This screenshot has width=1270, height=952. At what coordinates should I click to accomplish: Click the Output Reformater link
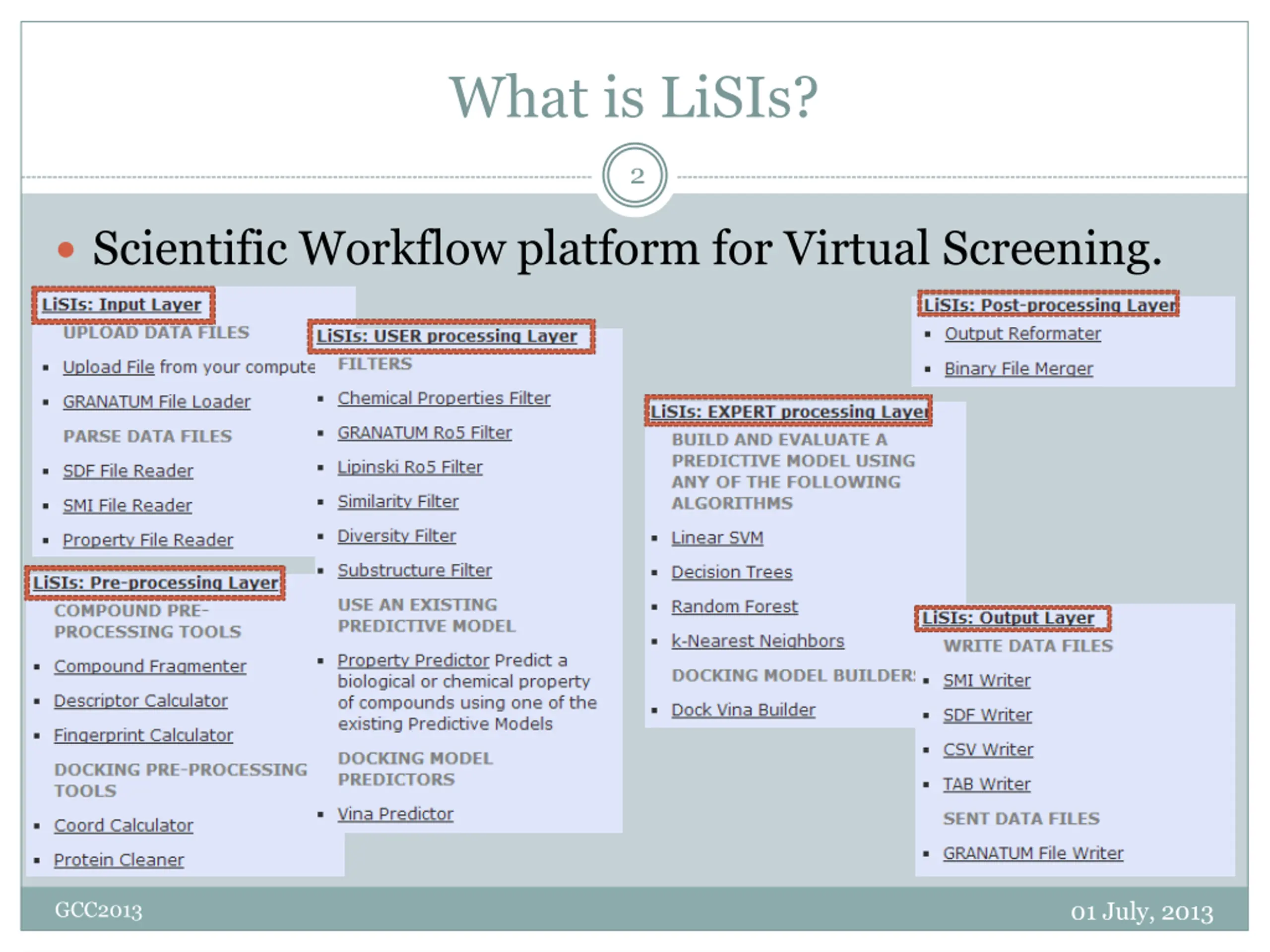click(x=1023, y=333)
